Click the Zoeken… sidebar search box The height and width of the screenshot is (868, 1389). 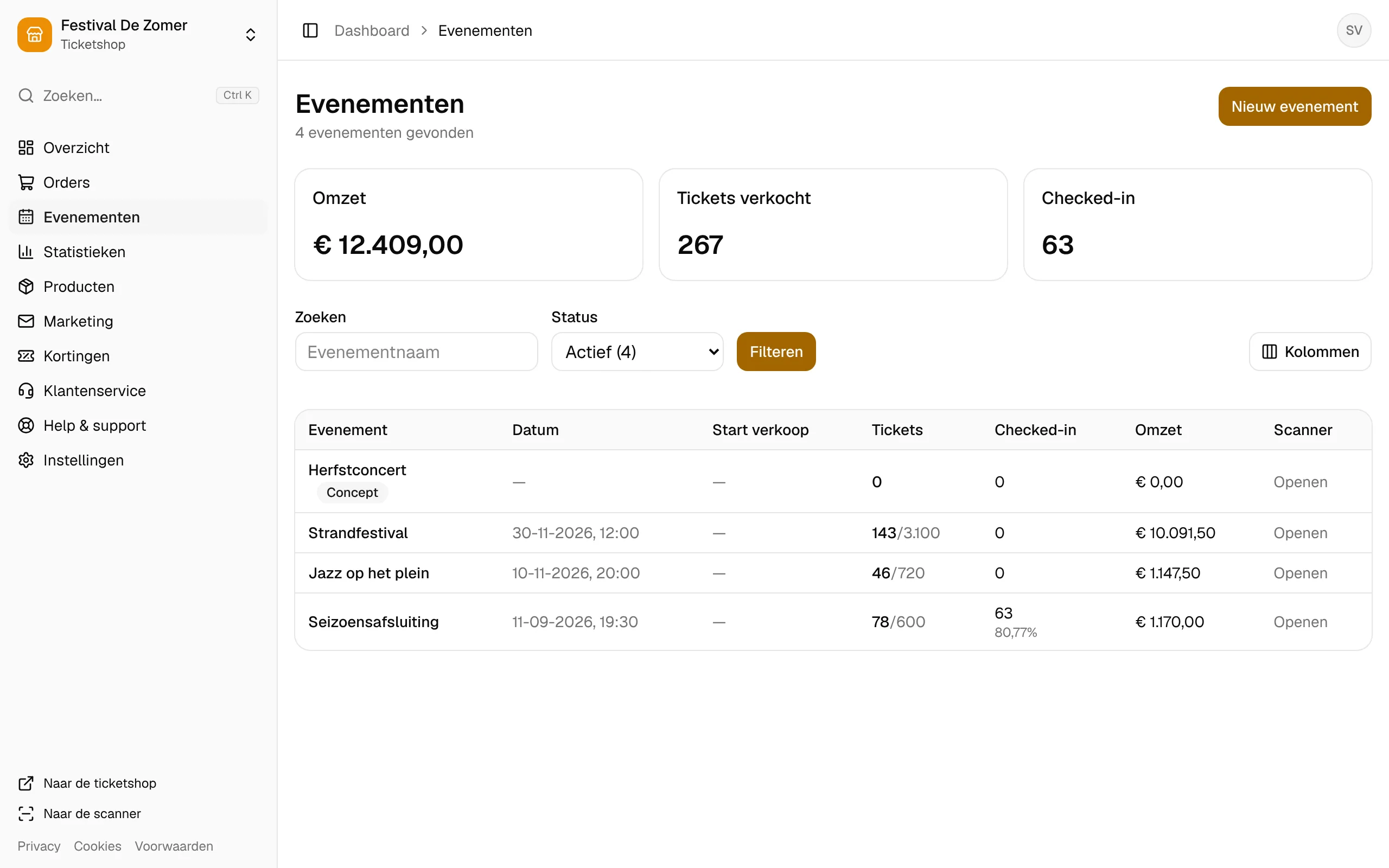[138, 95]
